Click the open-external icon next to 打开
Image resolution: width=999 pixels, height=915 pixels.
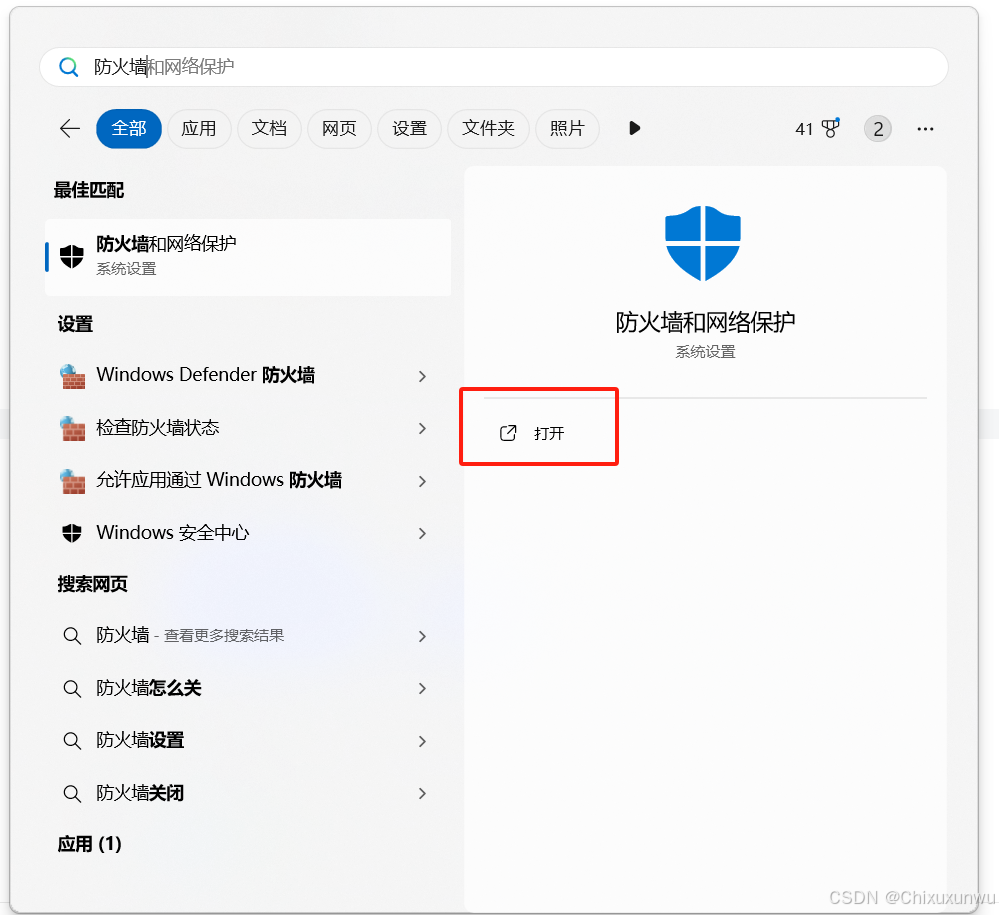click(x=508, y=433)
